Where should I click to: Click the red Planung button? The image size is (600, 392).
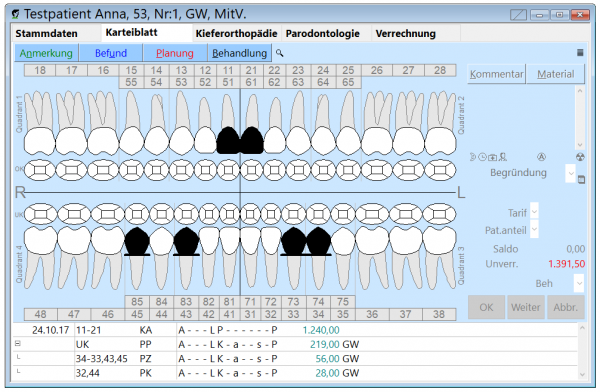[x=175, y=53]
